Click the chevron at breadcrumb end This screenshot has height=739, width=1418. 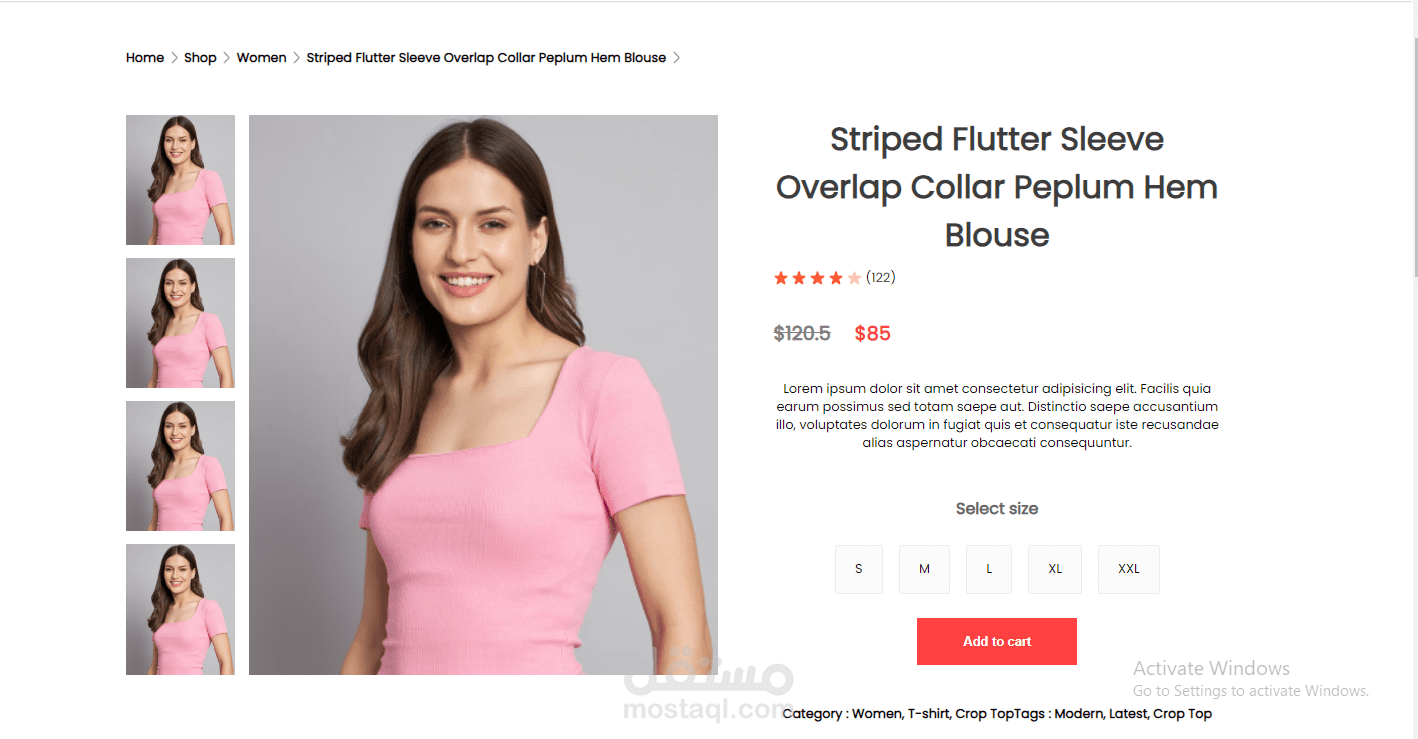coord(676,58)
